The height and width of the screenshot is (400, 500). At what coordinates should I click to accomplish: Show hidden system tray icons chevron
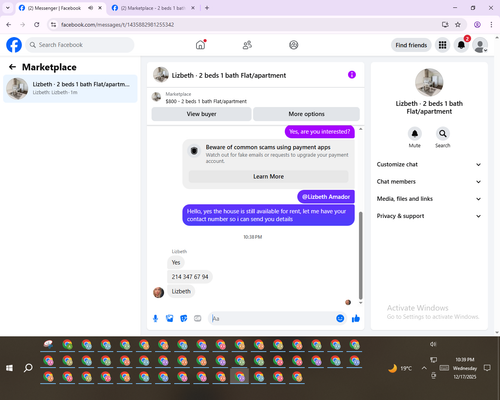424,368
